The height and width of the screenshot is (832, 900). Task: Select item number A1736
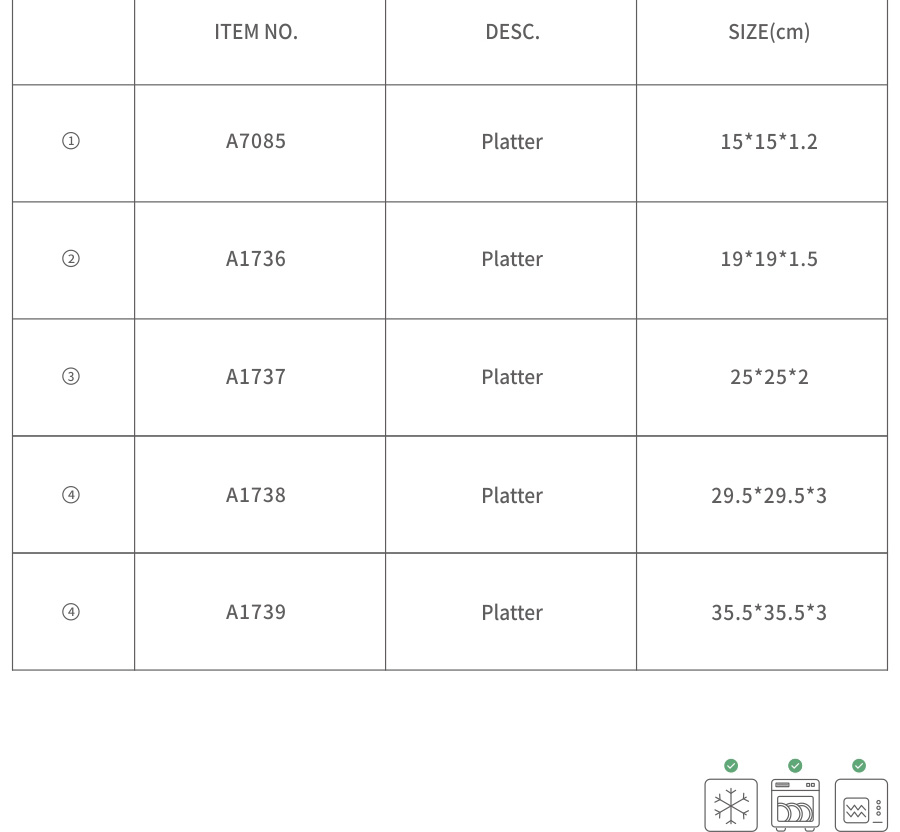(x=256, y=259)
